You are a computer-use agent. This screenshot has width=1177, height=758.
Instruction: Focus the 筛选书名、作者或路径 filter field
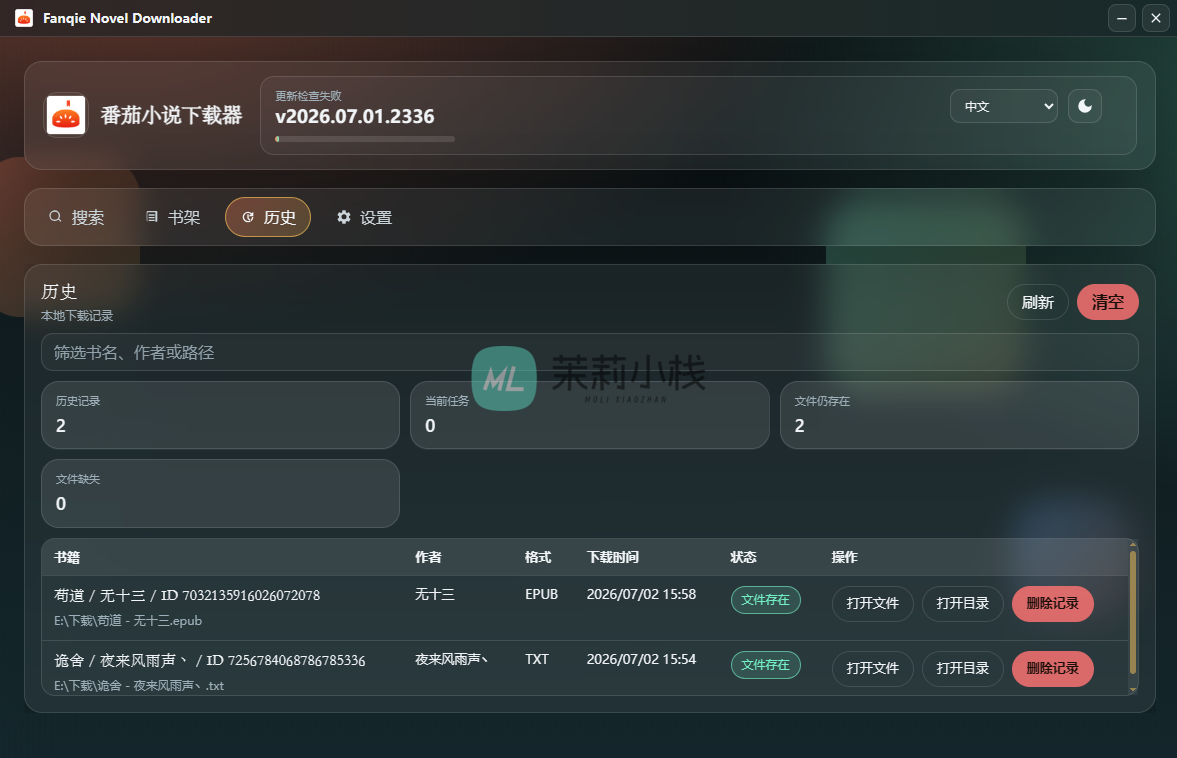[x=589, y=352]
